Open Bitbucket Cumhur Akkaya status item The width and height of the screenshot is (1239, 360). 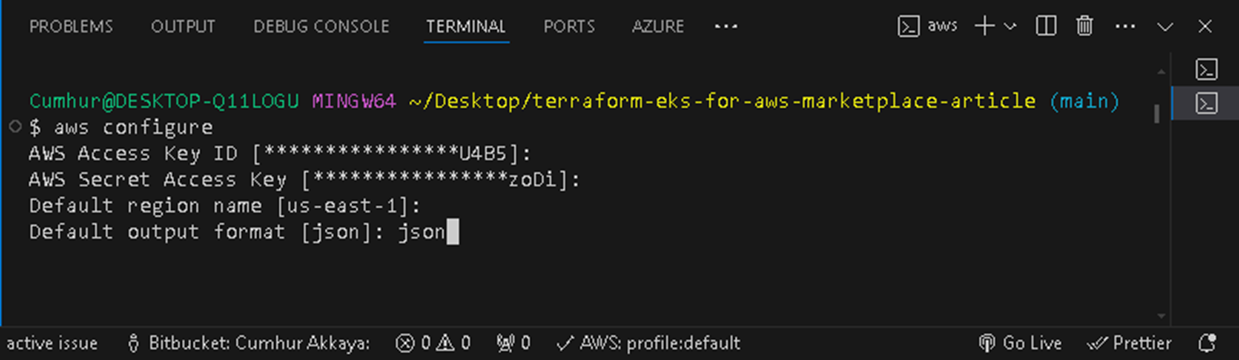pos(248,343)
